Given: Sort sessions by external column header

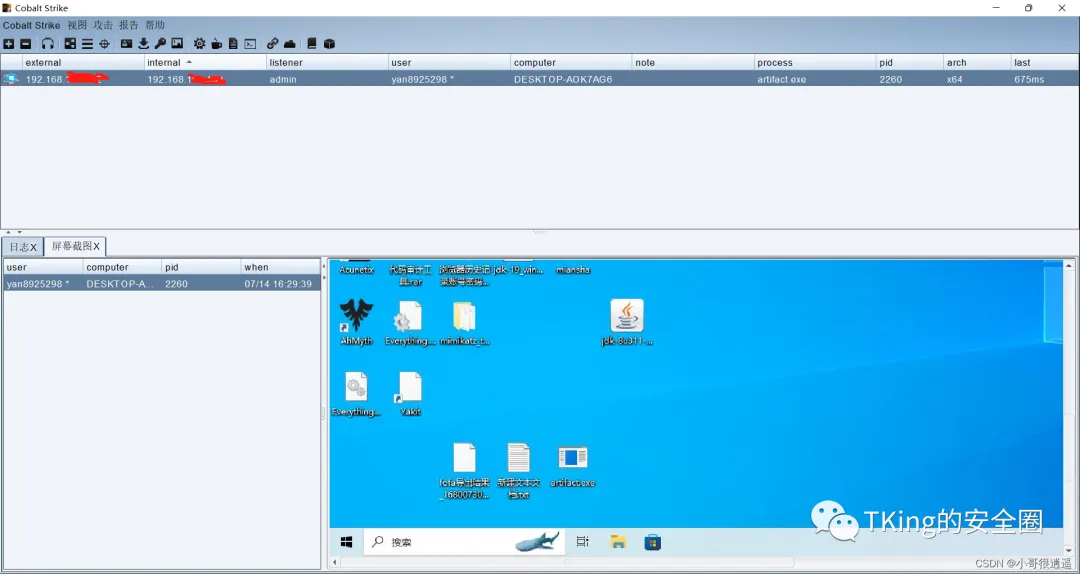Looking at the screenshot, I should click(x=83, y=63).
